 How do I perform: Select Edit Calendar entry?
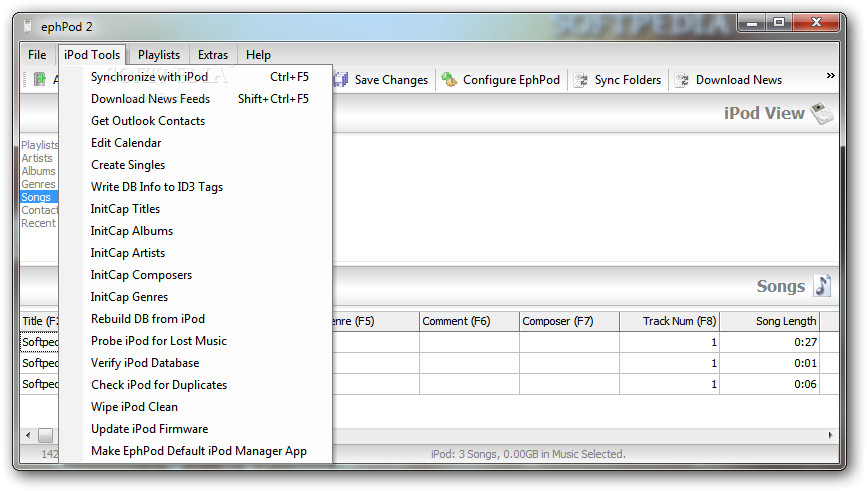click(x=196, y=143)
